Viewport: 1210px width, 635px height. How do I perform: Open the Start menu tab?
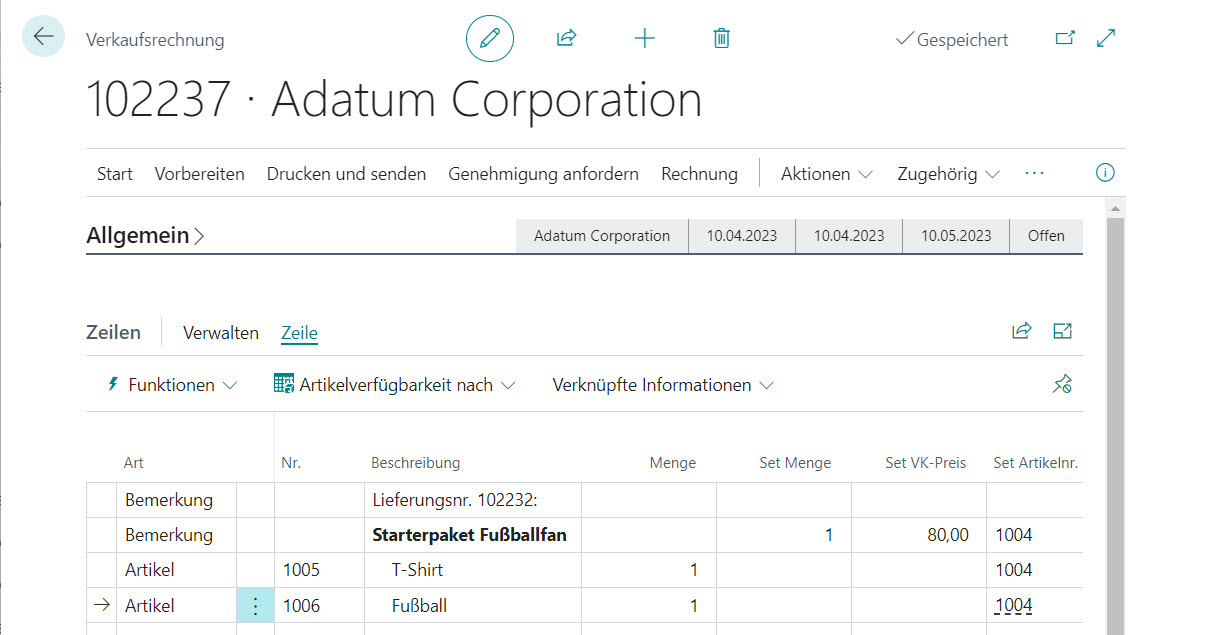point(115,174)
